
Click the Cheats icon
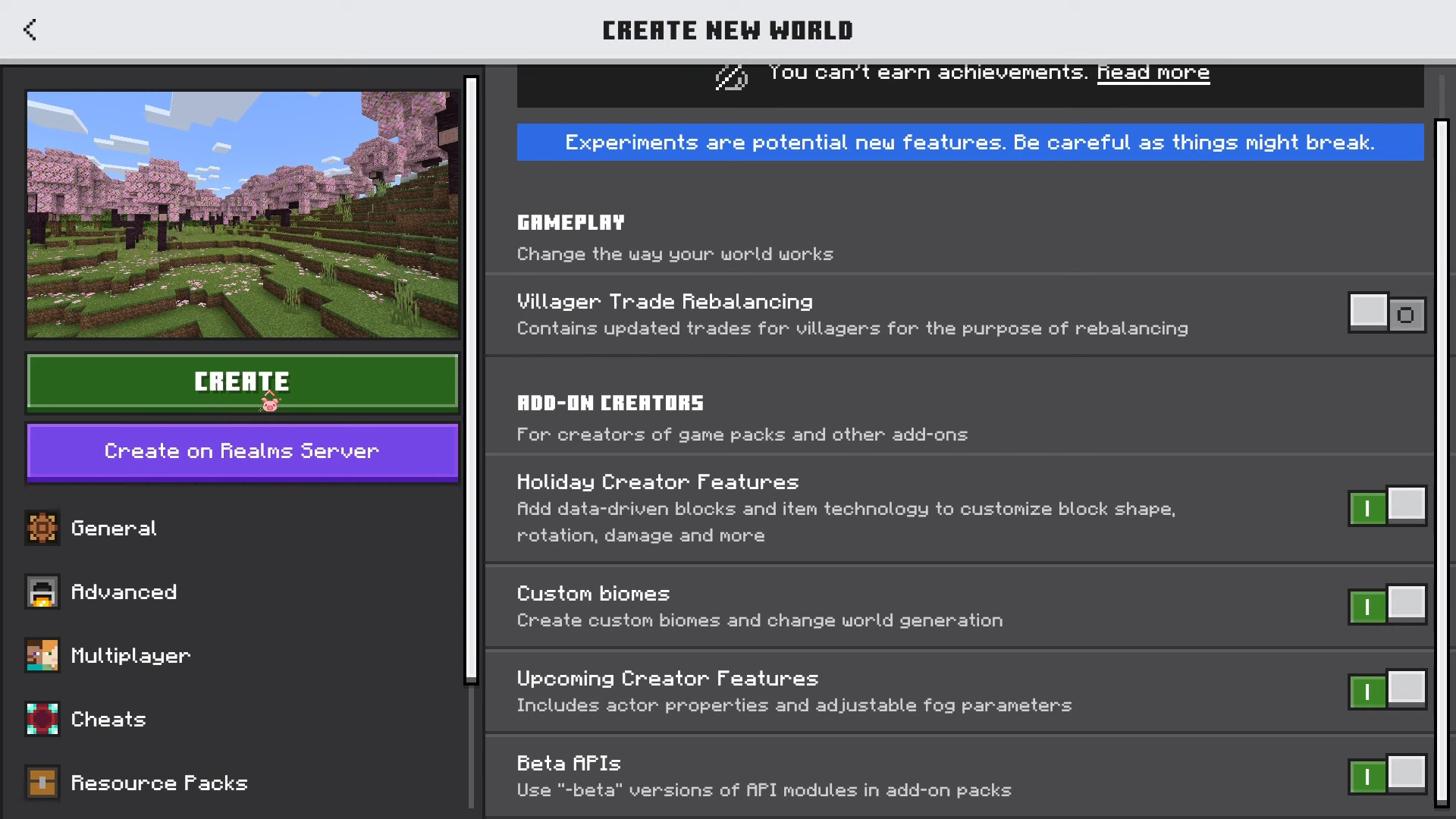[x=42, y=719]
